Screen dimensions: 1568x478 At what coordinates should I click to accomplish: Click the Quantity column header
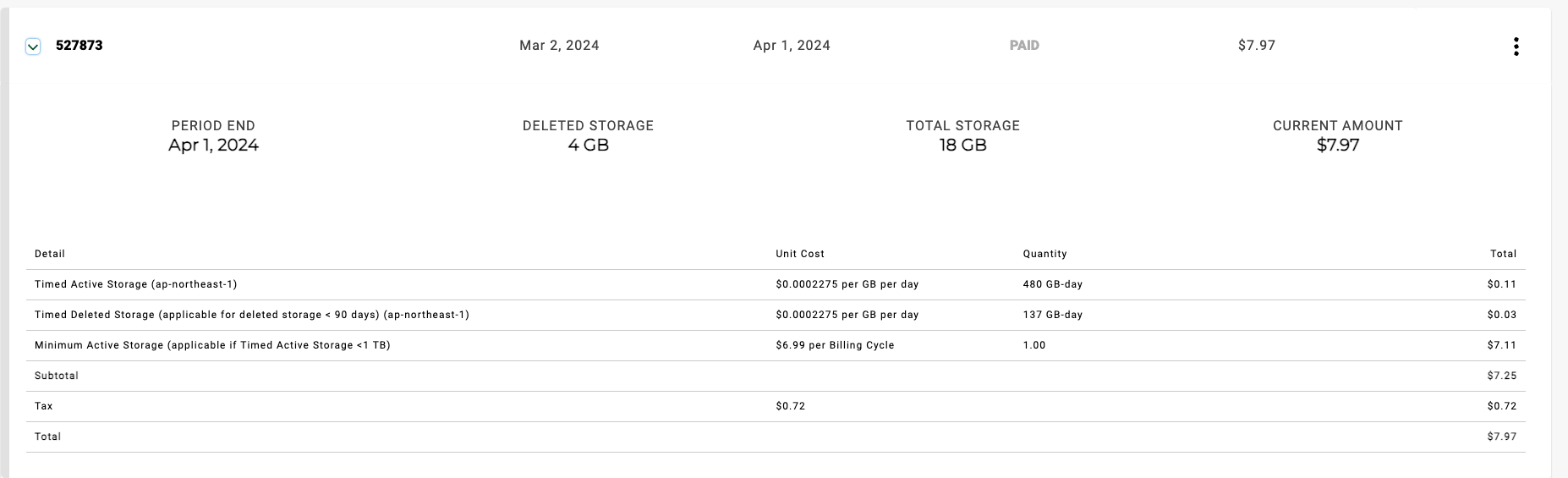click(x=1044, y=254)
